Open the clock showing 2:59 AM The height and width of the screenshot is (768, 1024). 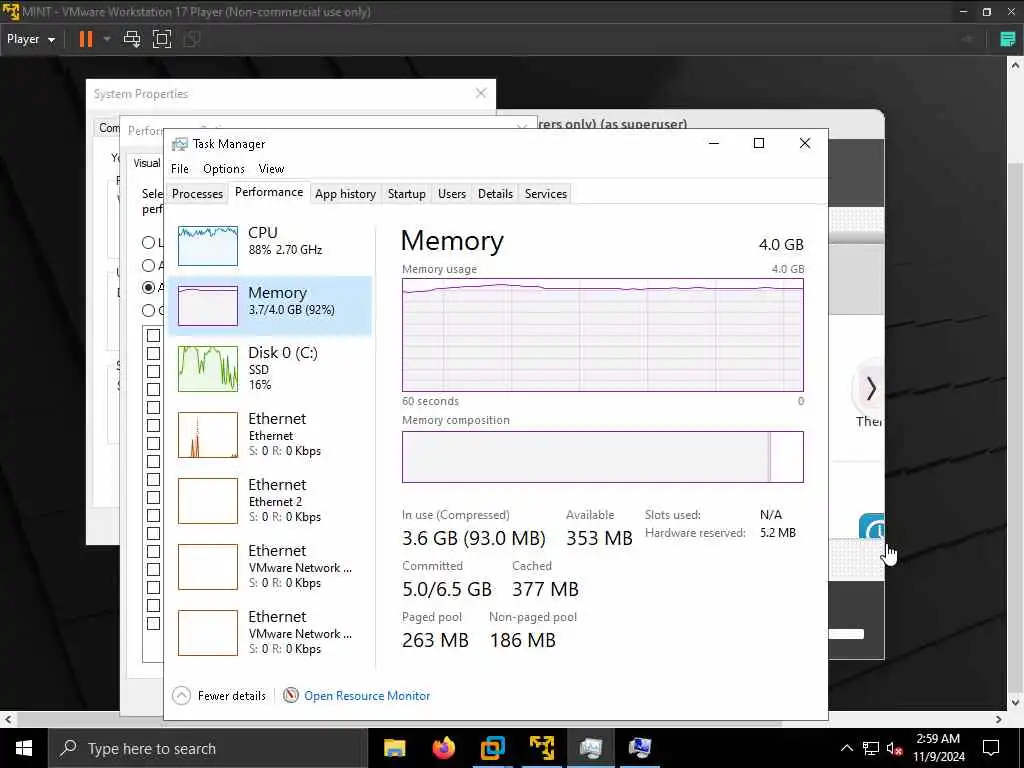[938, 748]
